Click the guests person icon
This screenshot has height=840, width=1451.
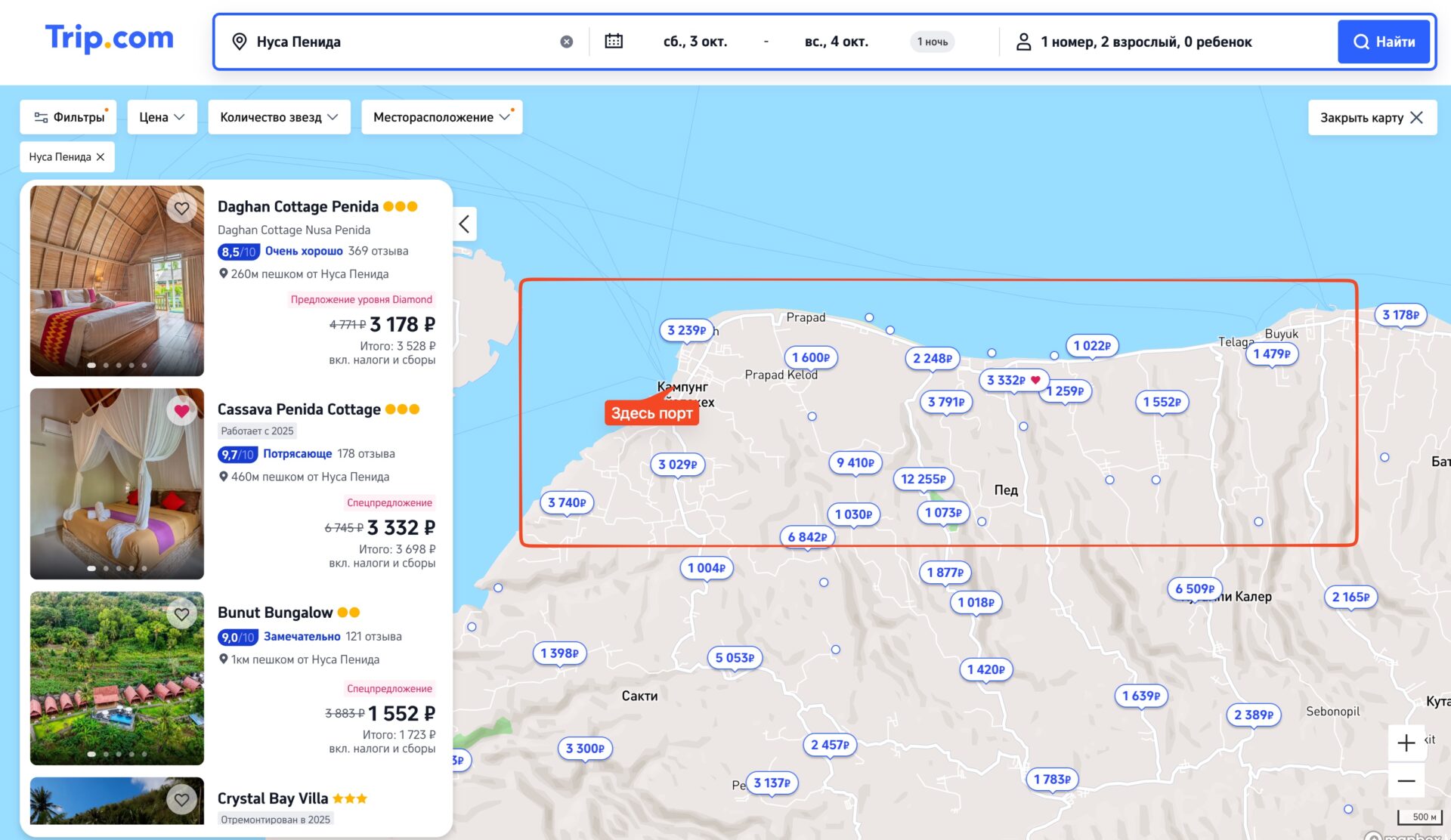1023,42
